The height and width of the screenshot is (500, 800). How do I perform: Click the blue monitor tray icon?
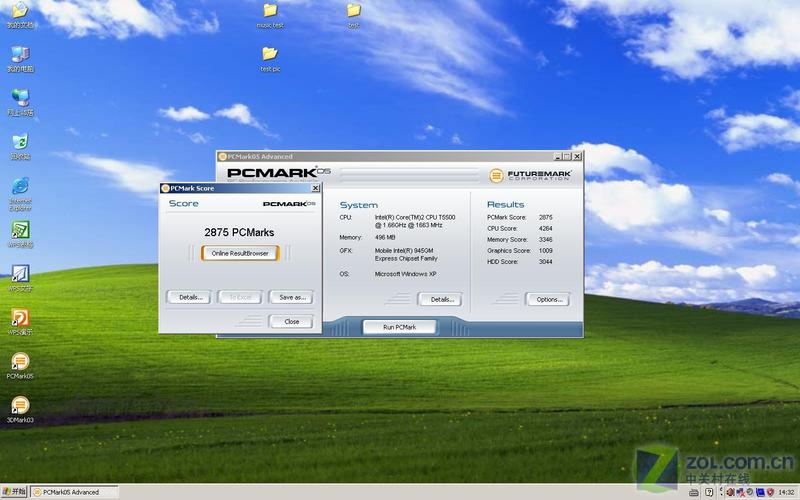coord(760,492)
